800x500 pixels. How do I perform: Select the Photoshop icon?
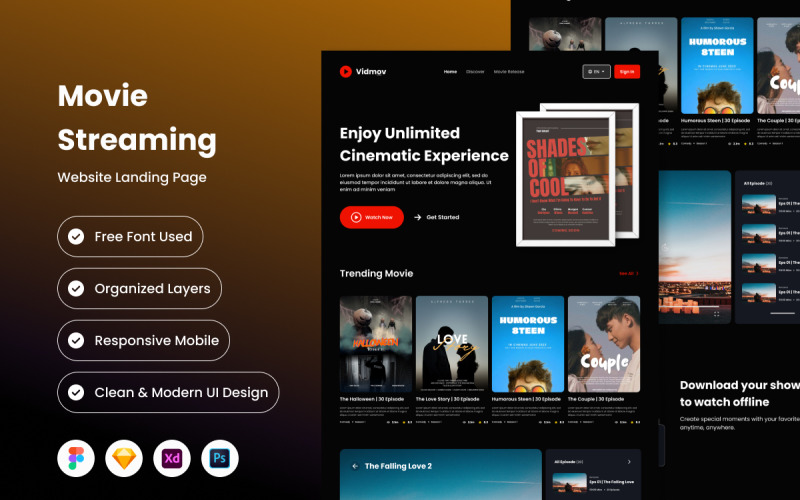pos(219,458)
